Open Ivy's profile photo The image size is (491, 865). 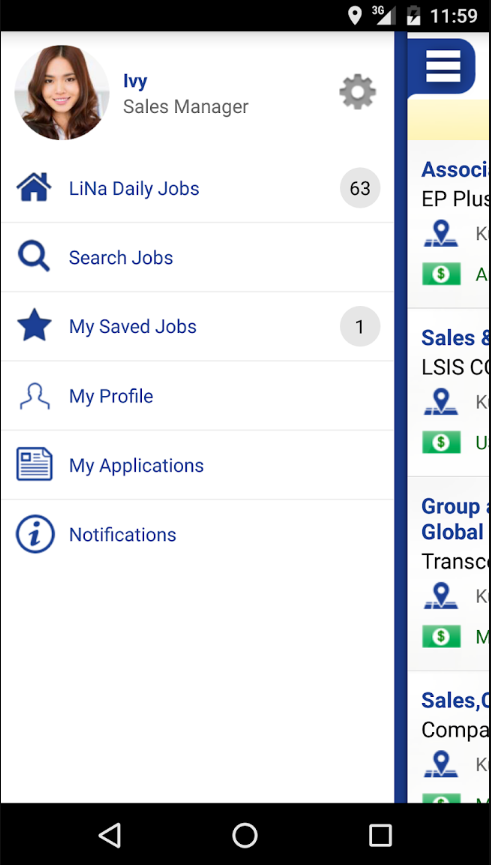62,92
